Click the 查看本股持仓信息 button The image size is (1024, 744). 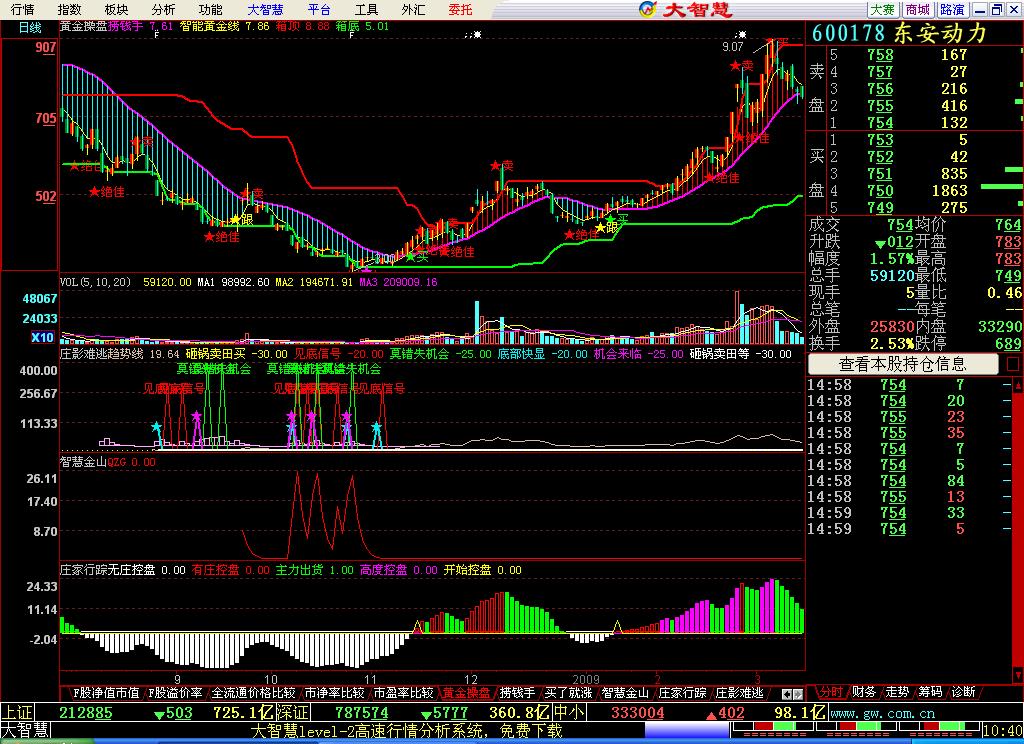pos(903,364)
